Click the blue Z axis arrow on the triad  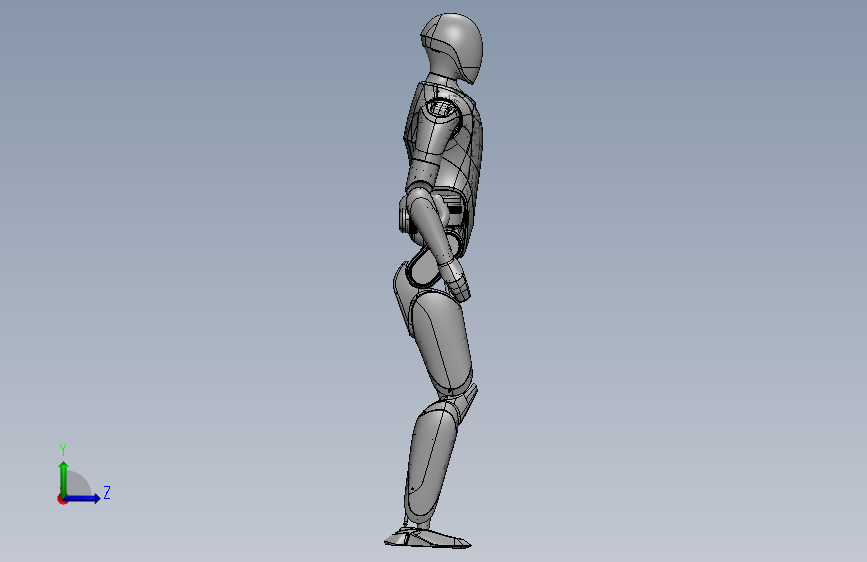tap(82, 498)
